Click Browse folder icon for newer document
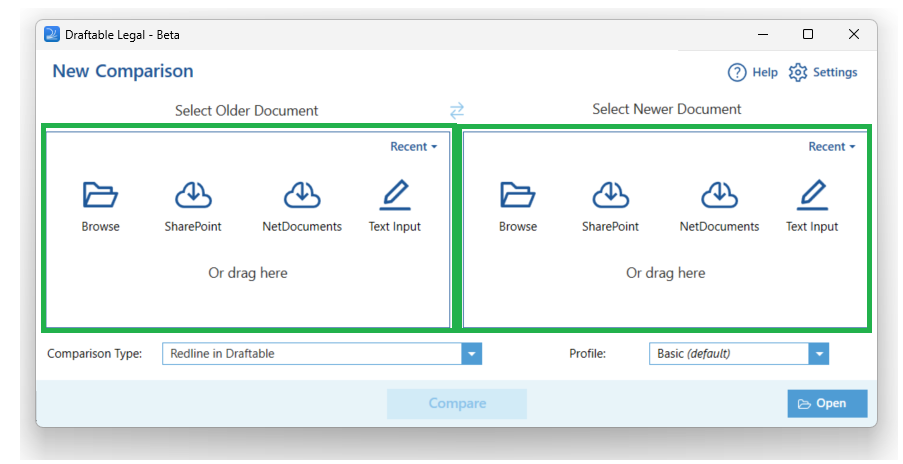This screenshot has width=903, height=464. pos(518,195)
